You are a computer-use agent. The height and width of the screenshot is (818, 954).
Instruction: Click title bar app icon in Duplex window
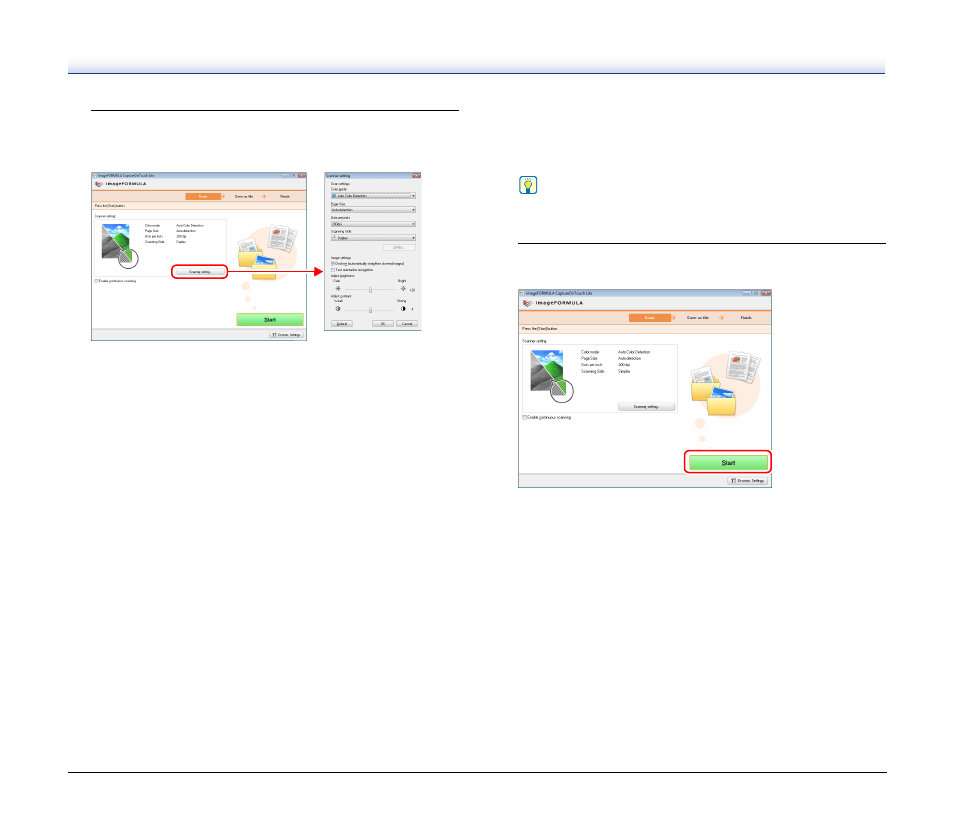(95, 176)
